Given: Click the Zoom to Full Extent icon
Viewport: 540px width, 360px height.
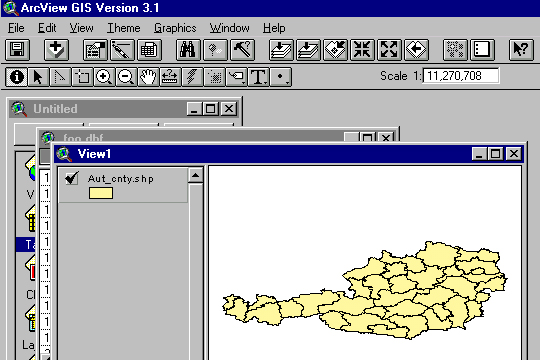Looking at the screenshot, I should click(281, 50).
